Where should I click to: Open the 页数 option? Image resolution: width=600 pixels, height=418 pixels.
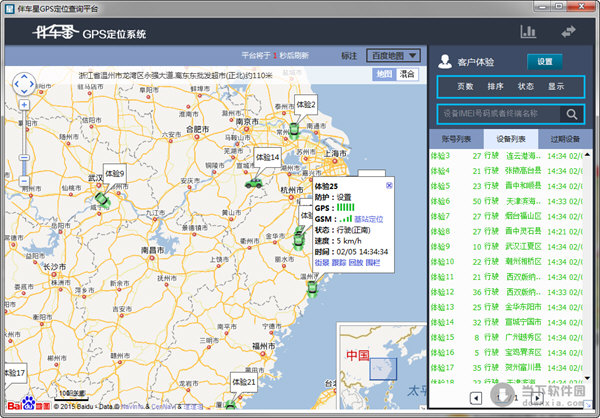pyautogui.click(x=465, y=87)
